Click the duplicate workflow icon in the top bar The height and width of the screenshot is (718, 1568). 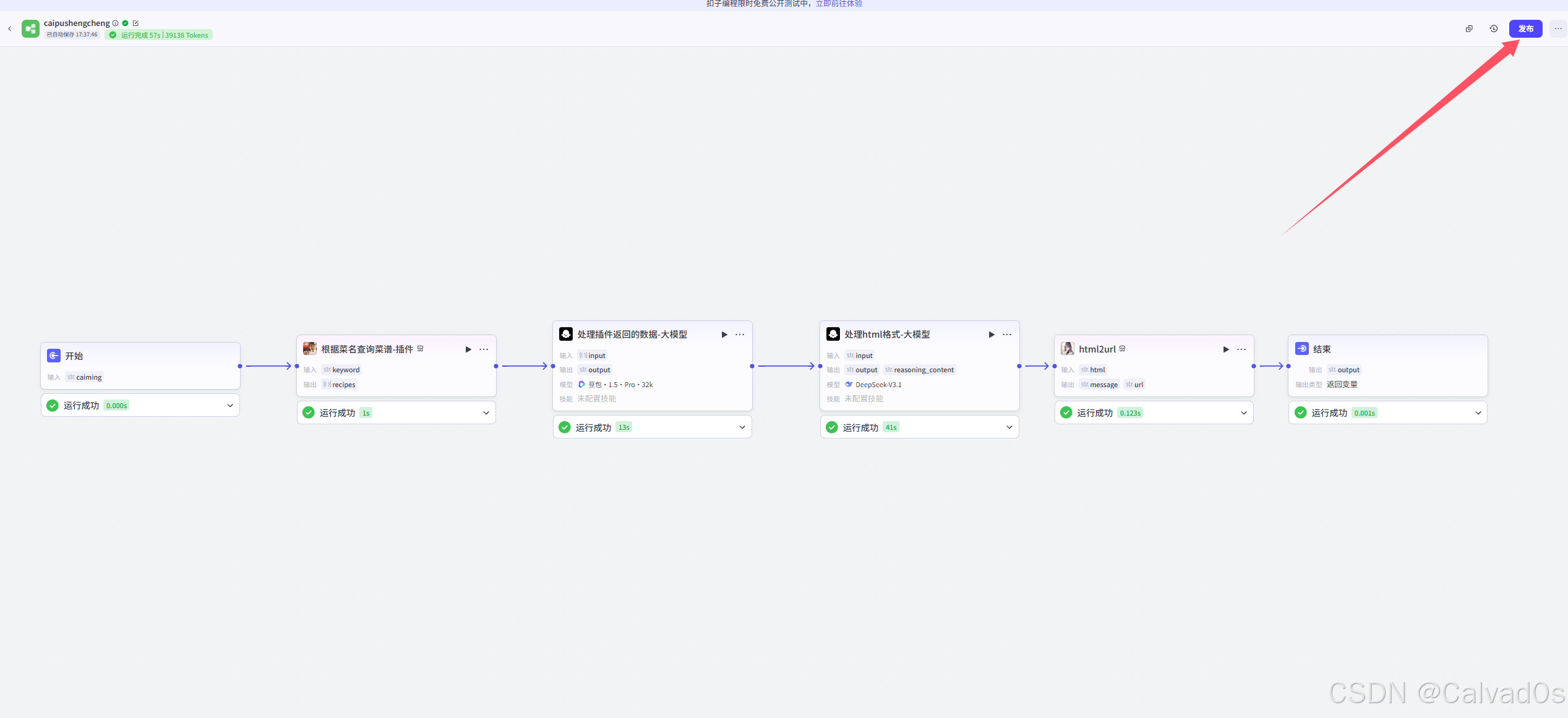coord(1469,28)
